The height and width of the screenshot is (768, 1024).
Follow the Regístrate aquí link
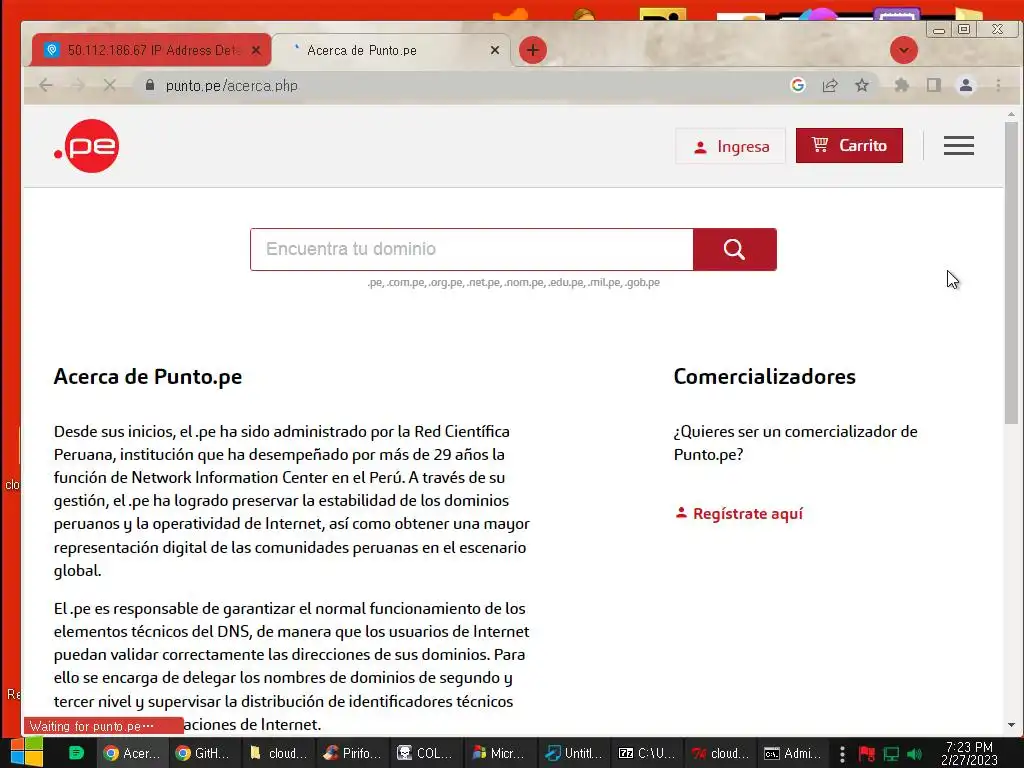[739, 514]
